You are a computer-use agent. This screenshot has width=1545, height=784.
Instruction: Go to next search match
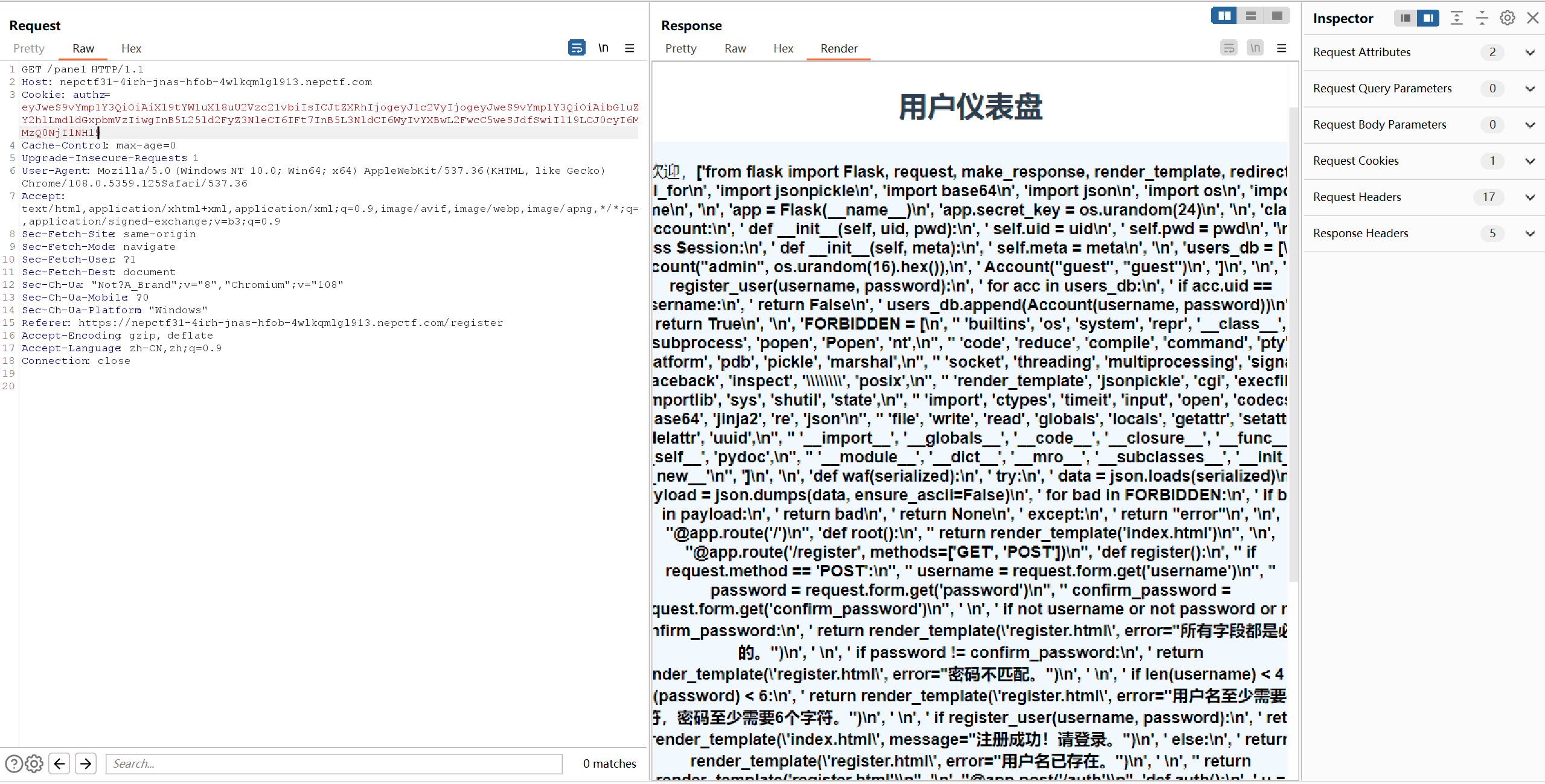[x=86, y=763]
